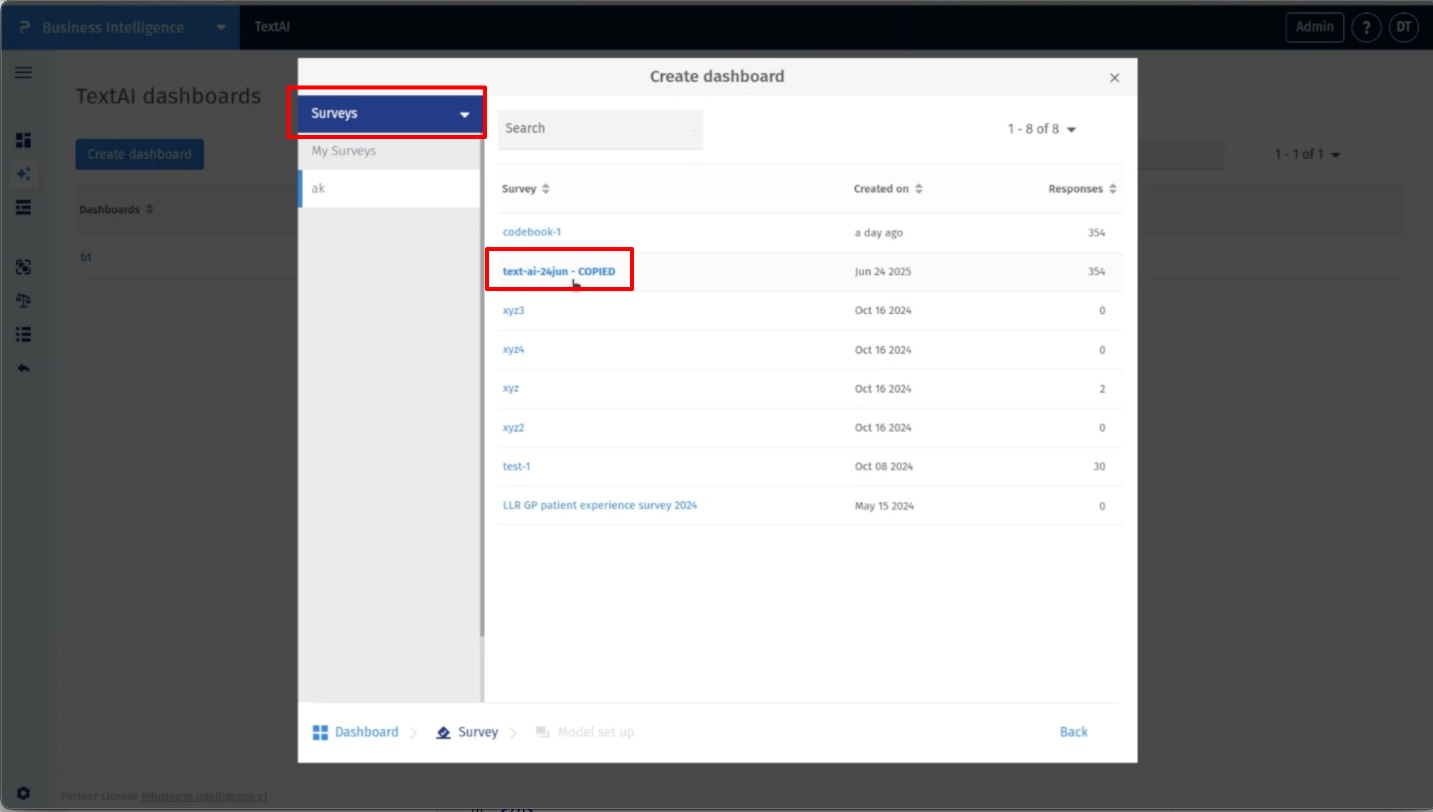Expand the Surveys dropdown
Screen dimensions: 1433x812
(x=464, y=114)
